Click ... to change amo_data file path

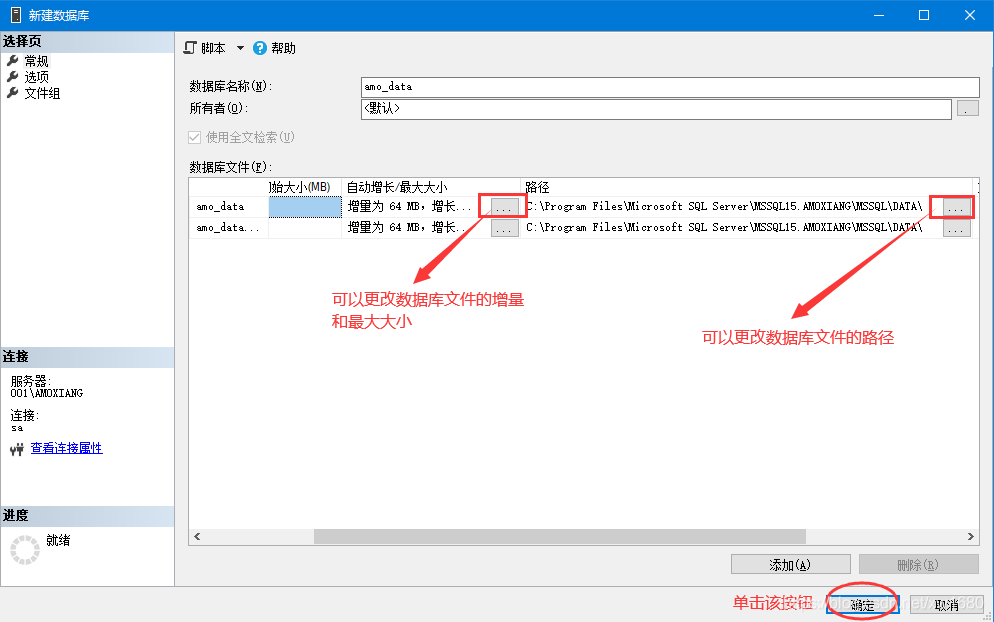click(x=952, y=205)
